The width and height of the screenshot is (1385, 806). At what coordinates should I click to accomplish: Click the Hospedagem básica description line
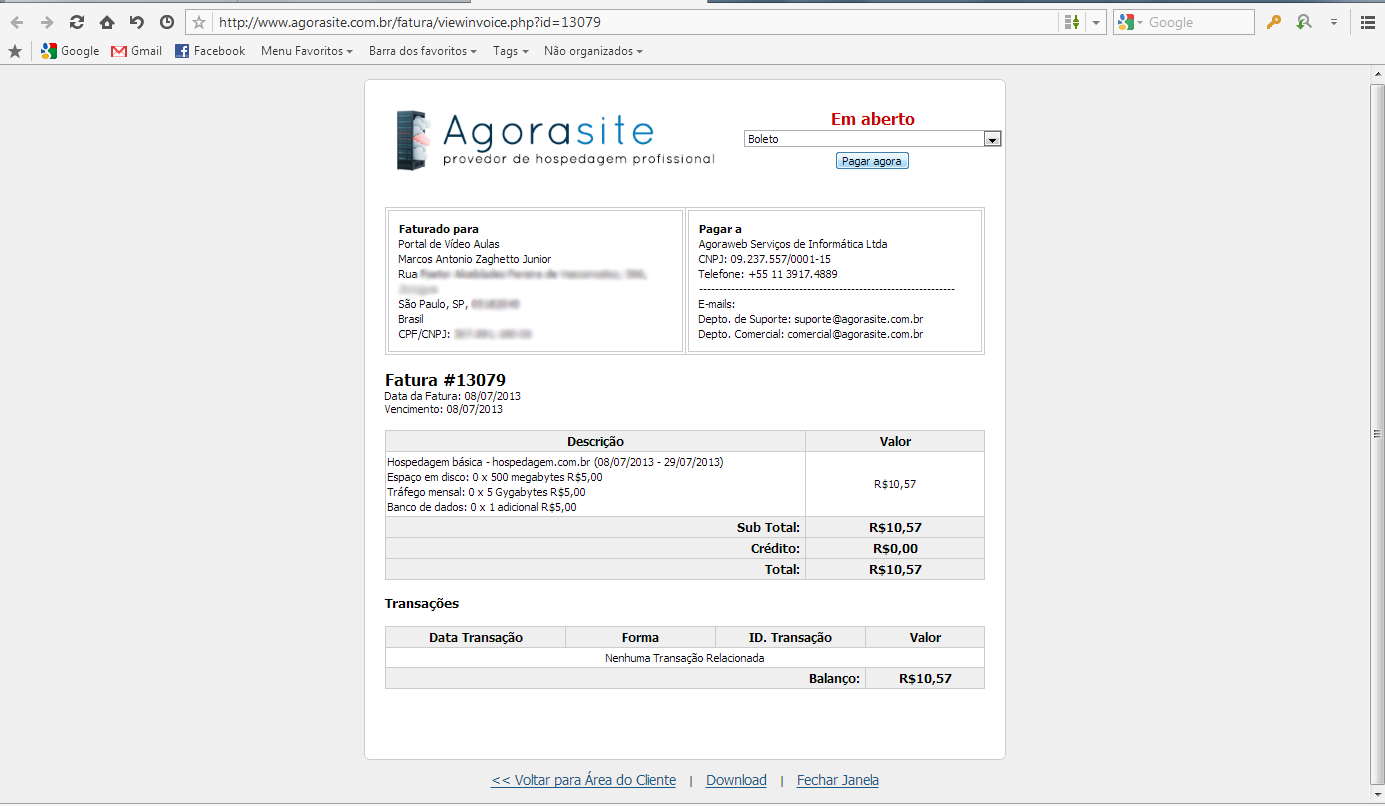[555, 462]
